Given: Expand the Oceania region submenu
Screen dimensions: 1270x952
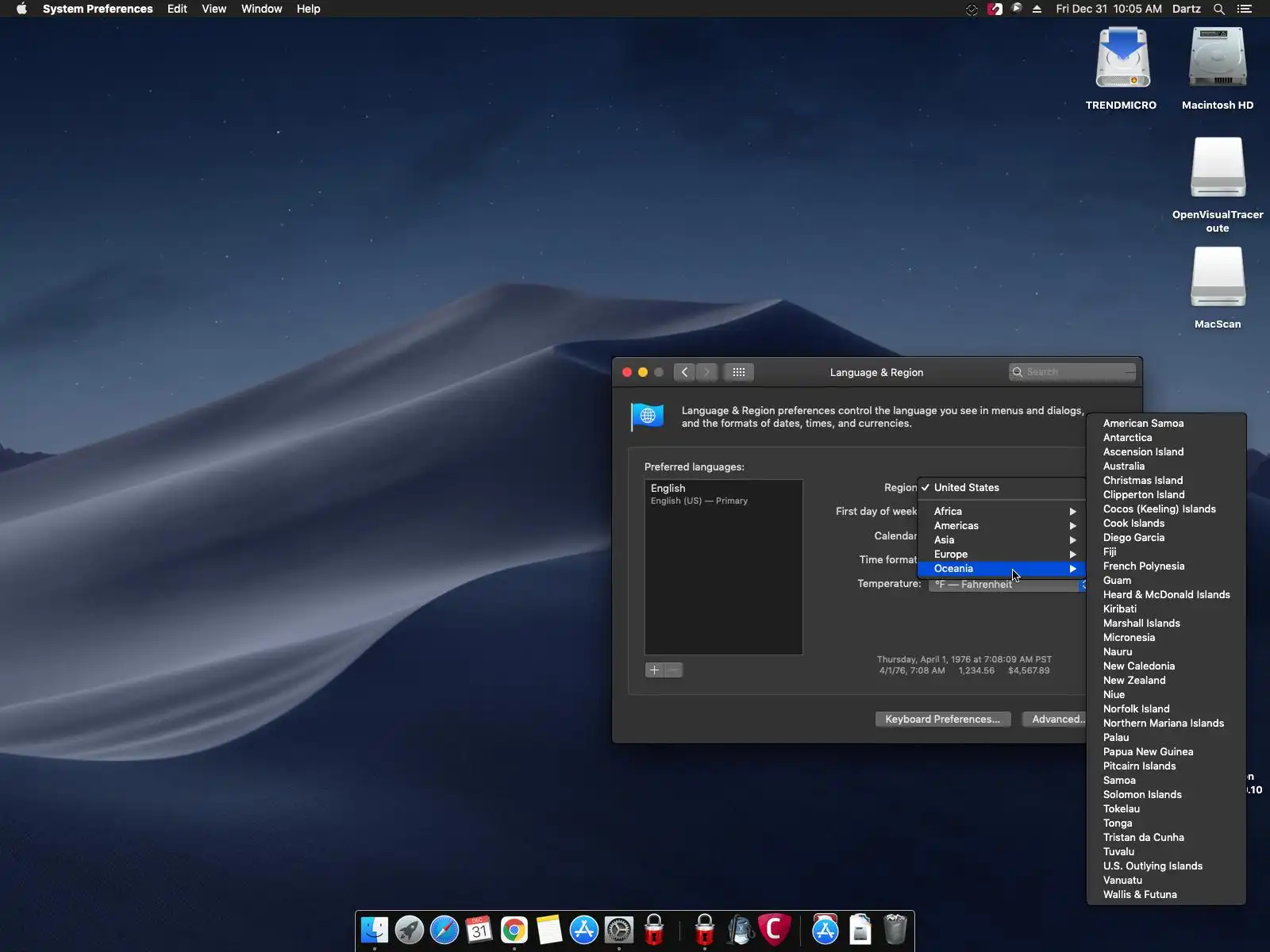Looking at the screenshot, I should point(1002,569).
